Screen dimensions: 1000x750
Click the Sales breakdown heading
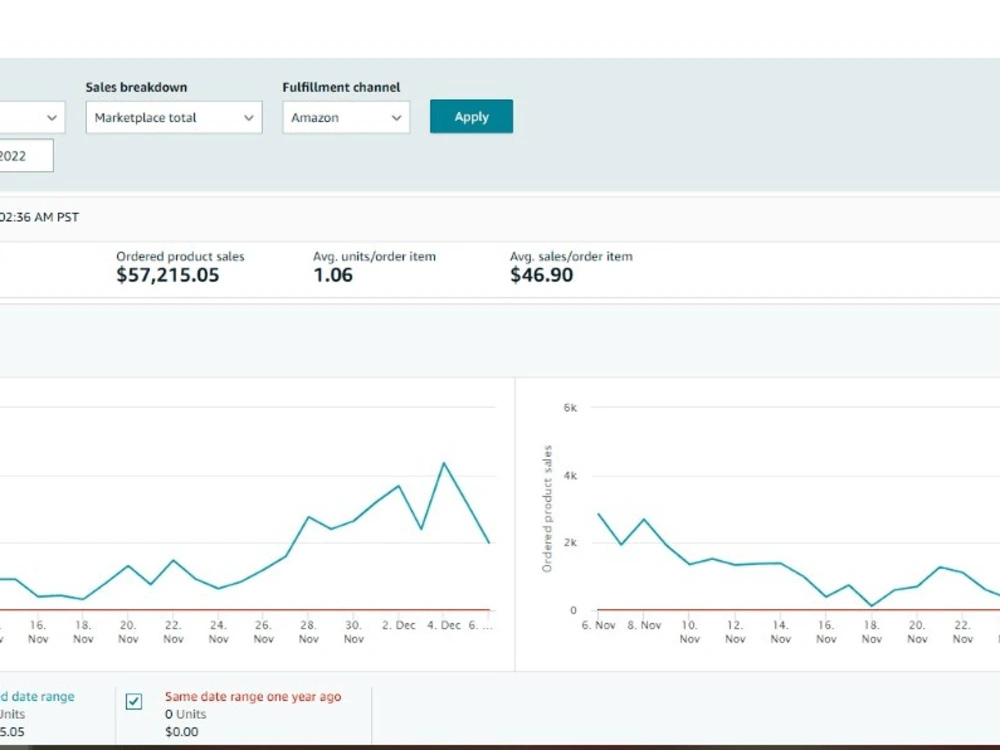[136, 87]
